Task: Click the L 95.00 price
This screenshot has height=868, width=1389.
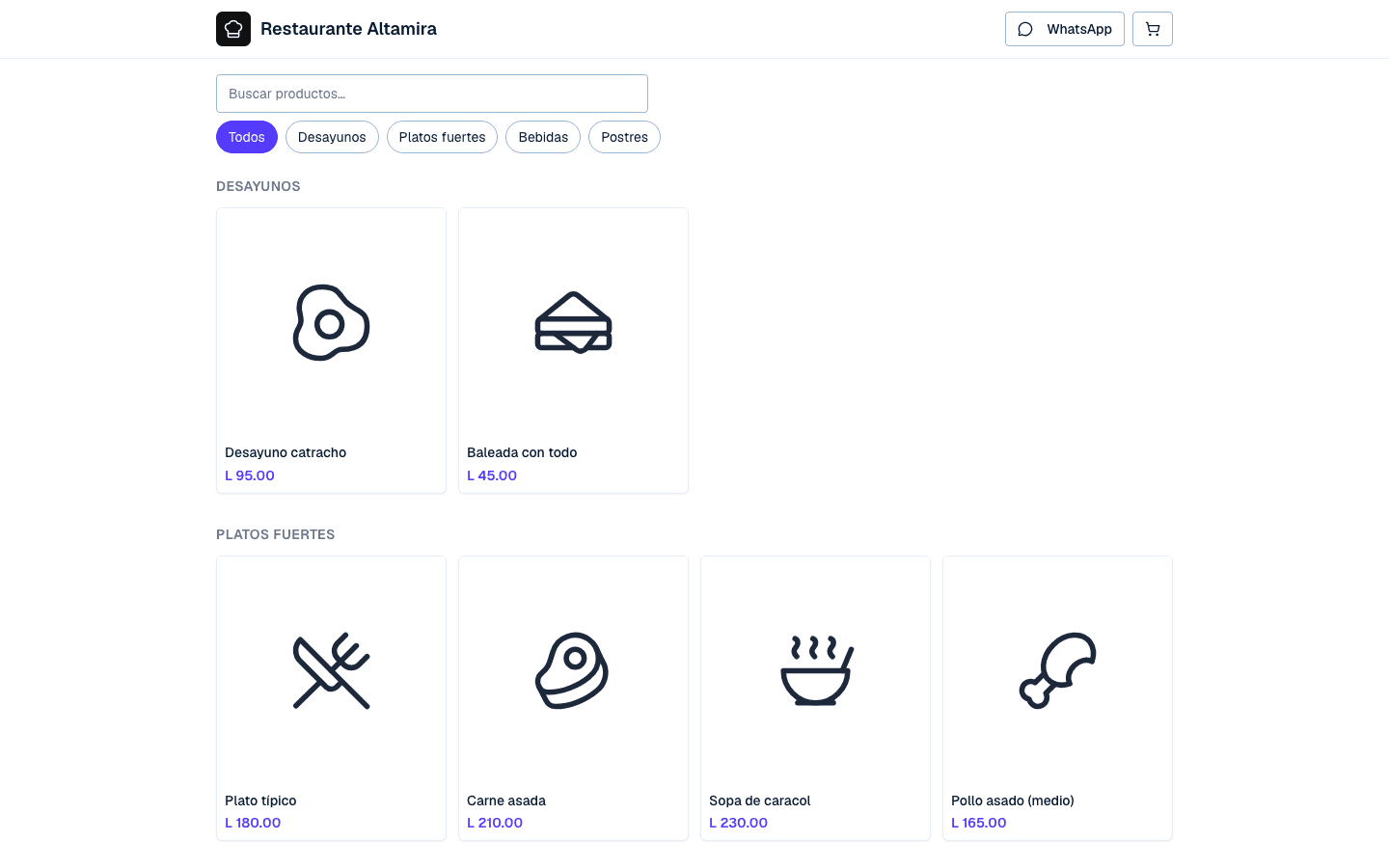Action: pos(250,475)
